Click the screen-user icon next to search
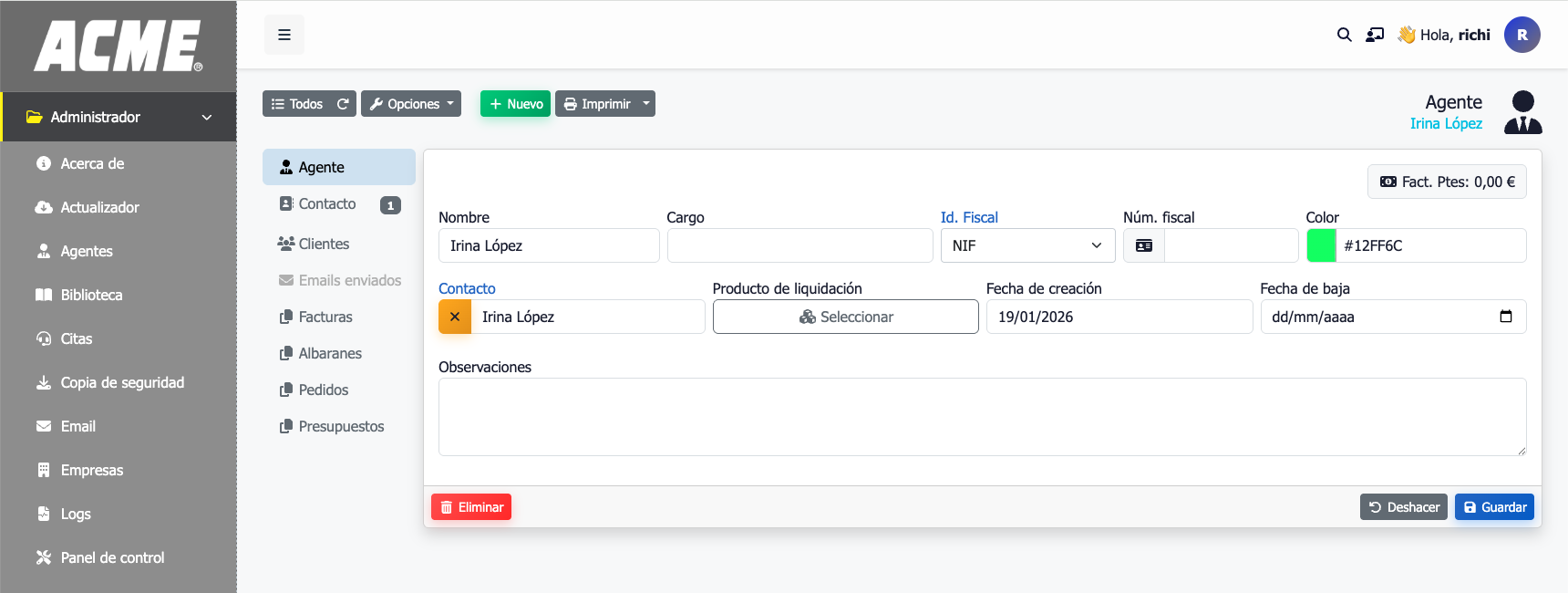The height and width of the screenshot is (593, 1568). 1375,35
